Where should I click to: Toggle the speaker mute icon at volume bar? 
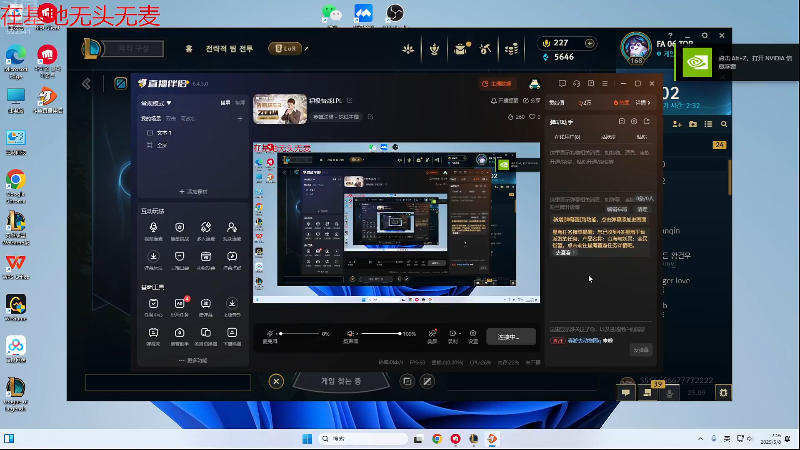pos(351,333)
